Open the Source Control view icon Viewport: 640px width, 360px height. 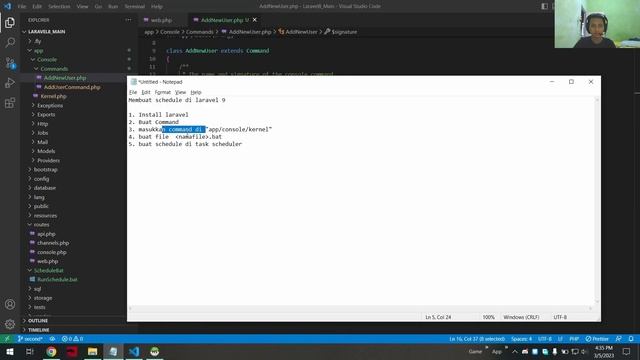point(10,62)
